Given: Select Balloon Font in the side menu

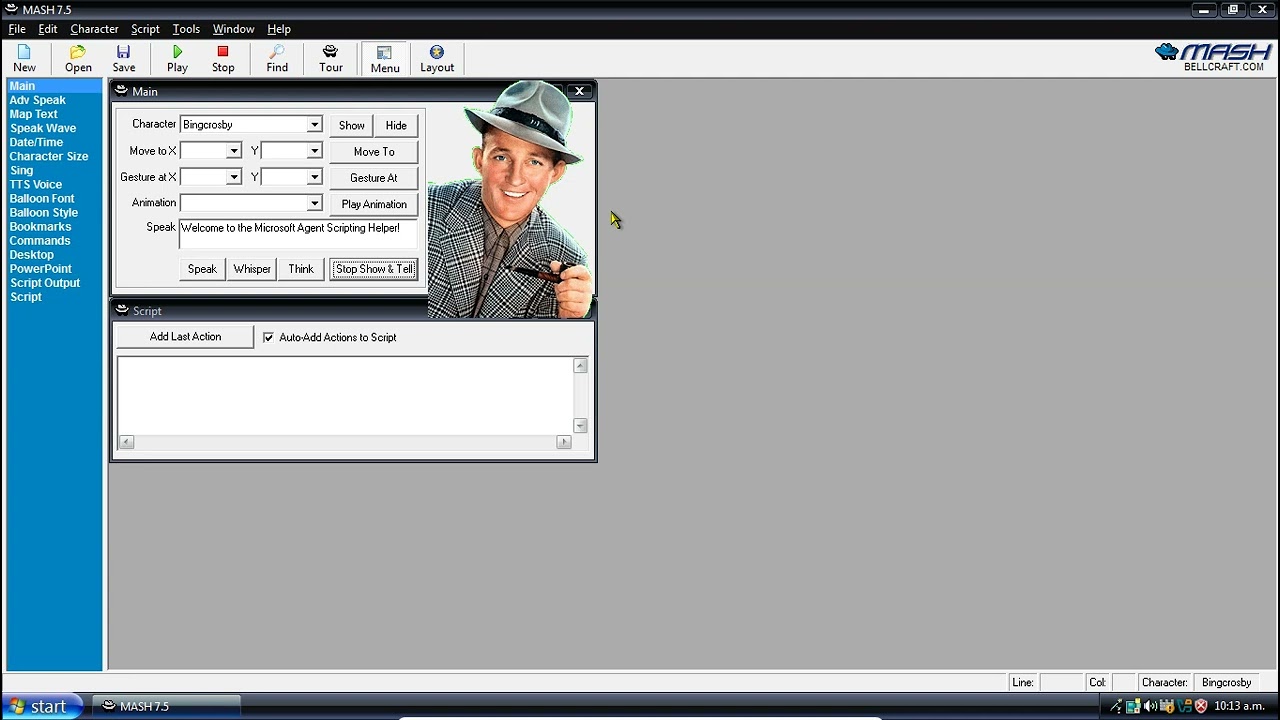Looking at the screenshot, I should pyautogui.click(x=42, y=198).
